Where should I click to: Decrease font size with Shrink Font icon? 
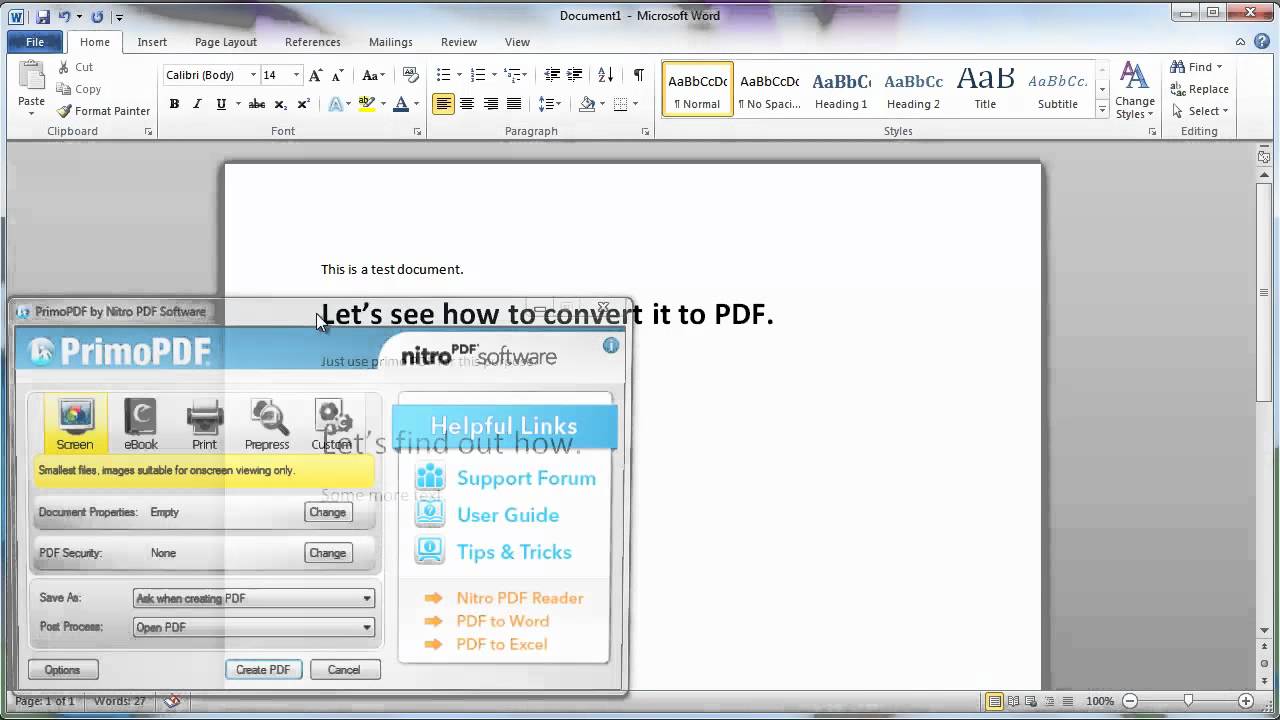tap(339, 75)
